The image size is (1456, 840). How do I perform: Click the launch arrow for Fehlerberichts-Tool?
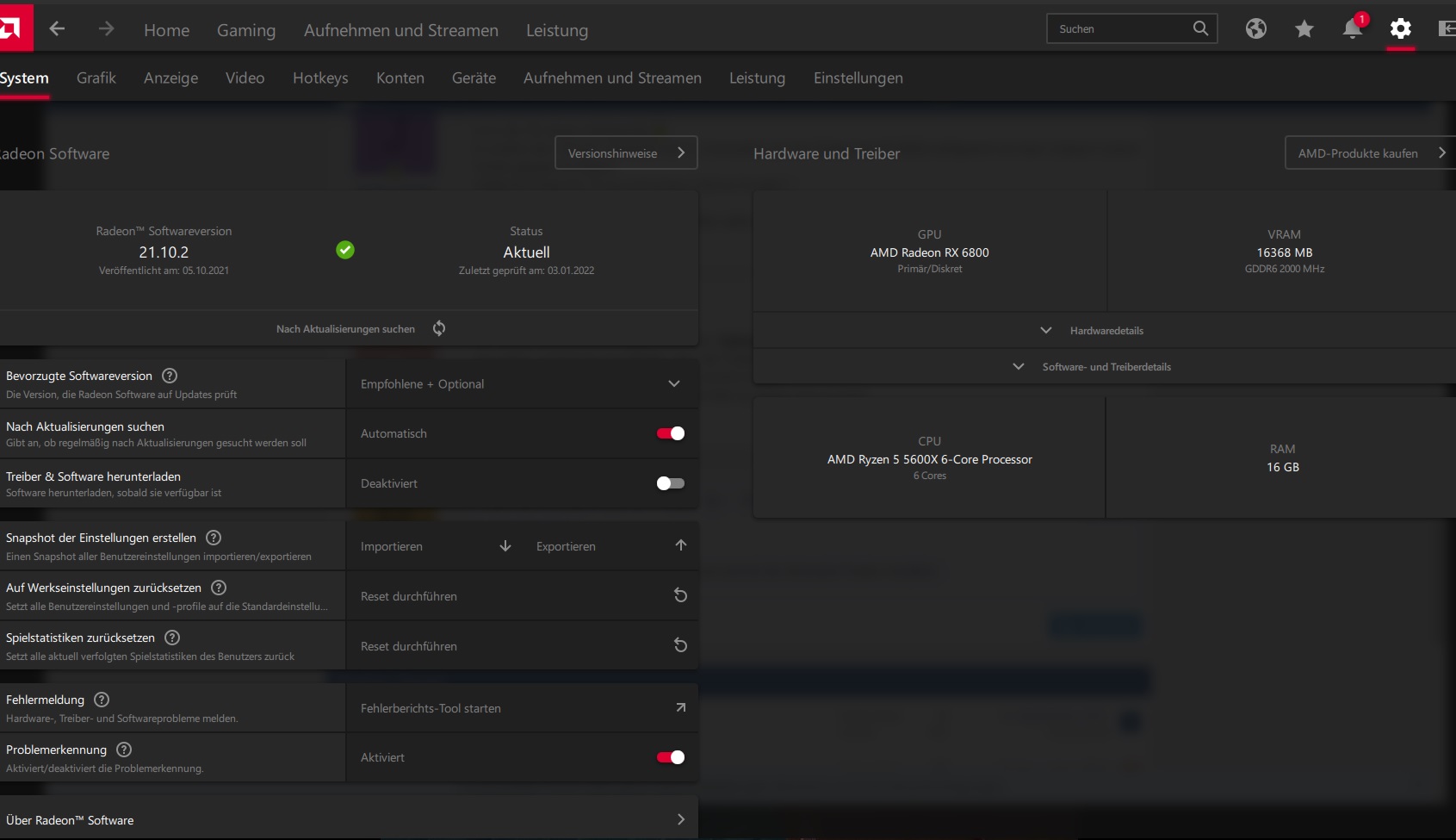(680, 707)
